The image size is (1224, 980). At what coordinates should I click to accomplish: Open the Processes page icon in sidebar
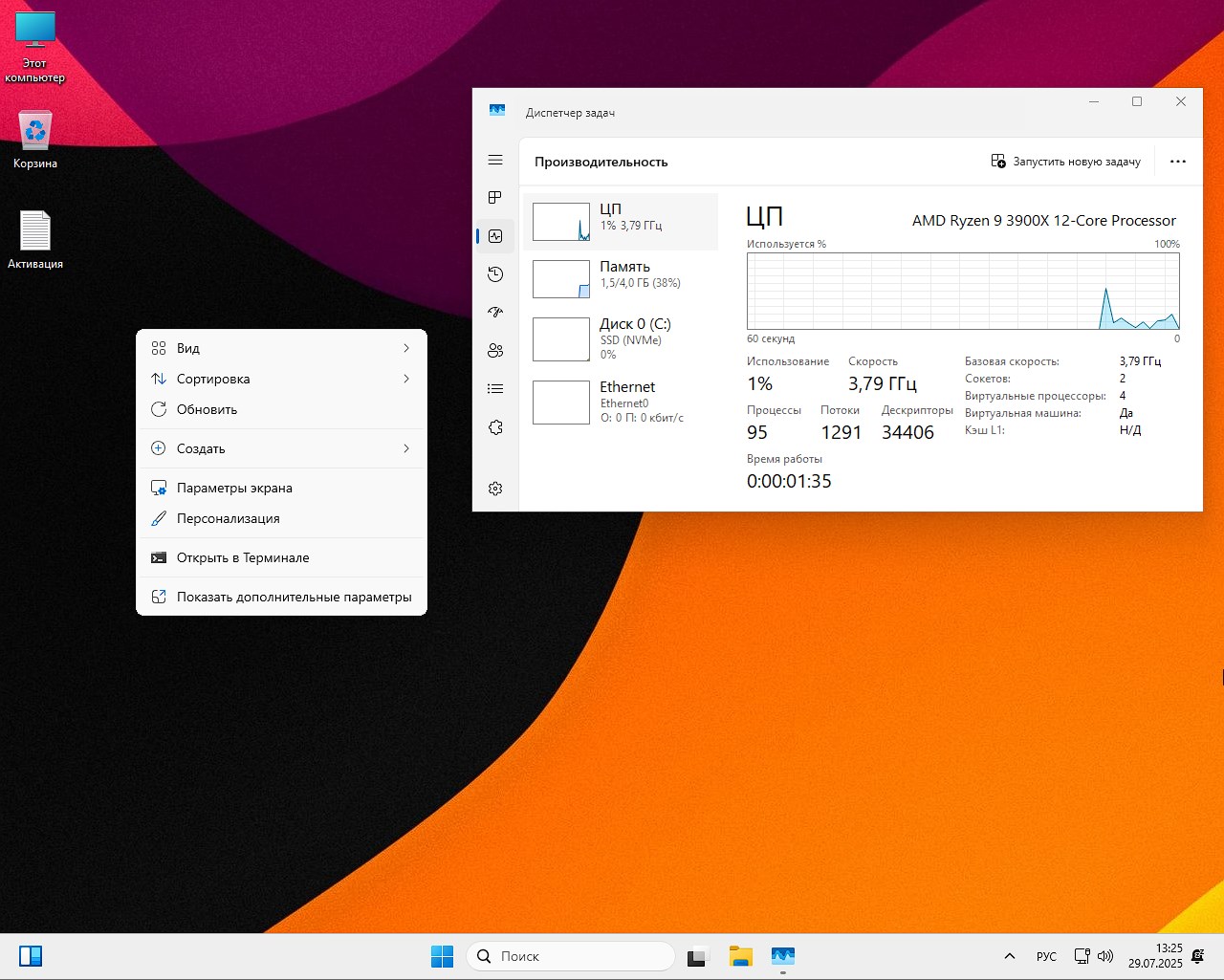[494, 198]
